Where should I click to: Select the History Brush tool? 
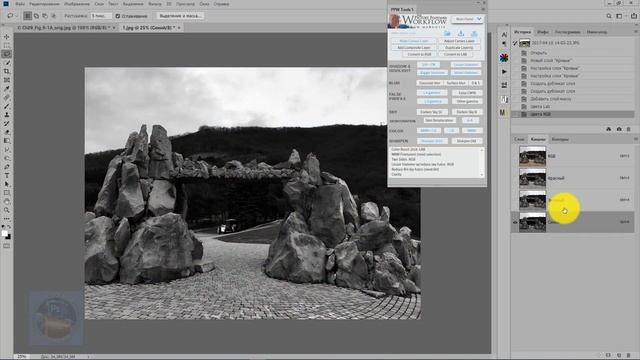click(7, 123)
